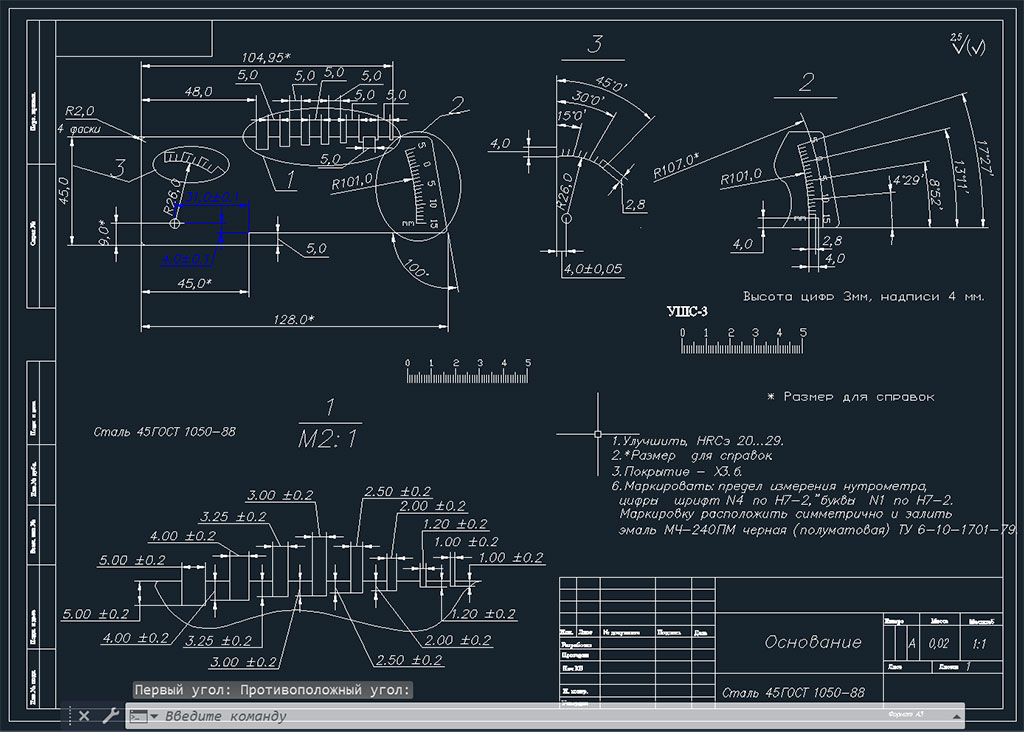Select the '4,0±0,05' dimension
Viewport: 1024px width, 732px height.
click(593, 269)
